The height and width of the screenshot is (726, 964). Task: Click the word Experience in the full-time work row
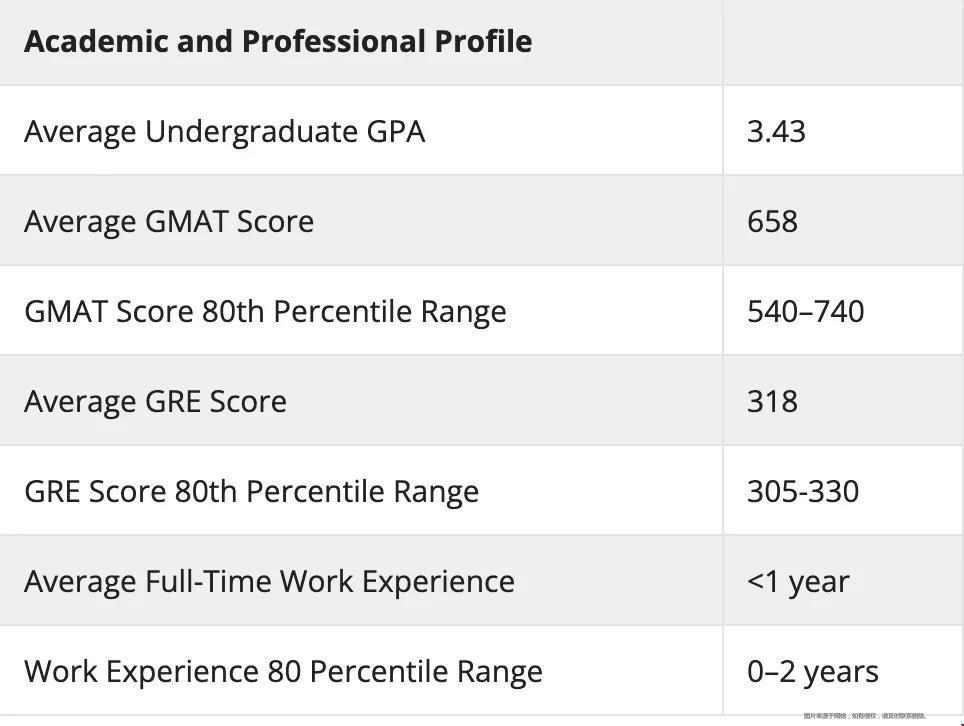(x=438, y=583)
